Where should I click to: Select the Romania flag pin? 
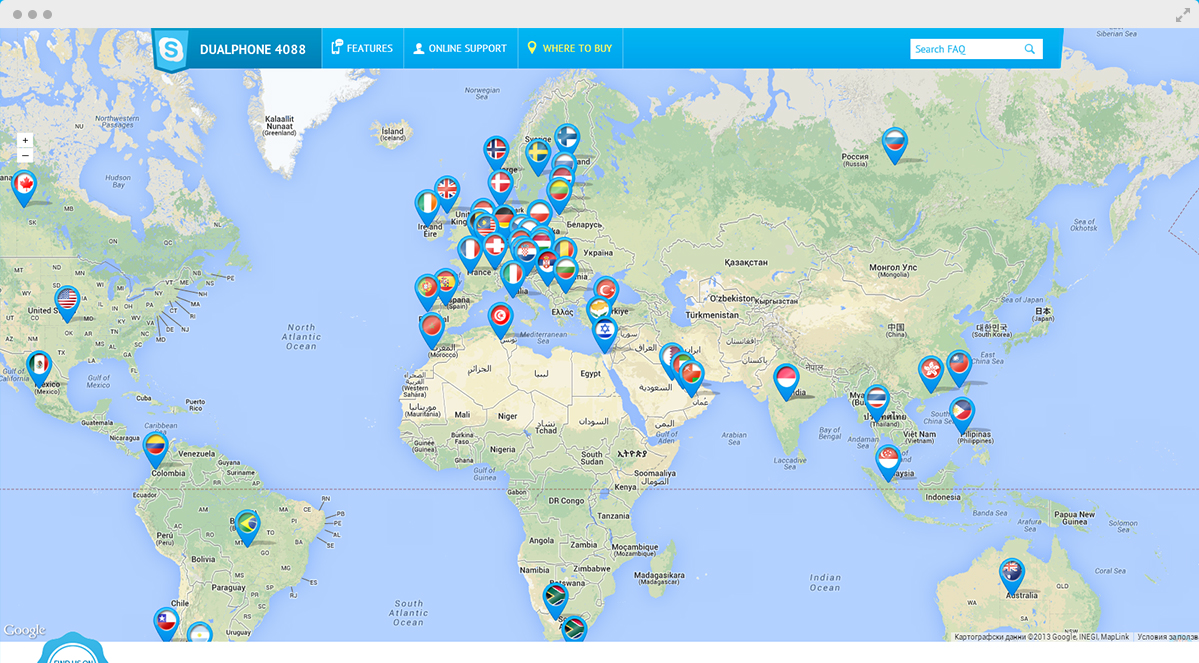pos(565,251)
